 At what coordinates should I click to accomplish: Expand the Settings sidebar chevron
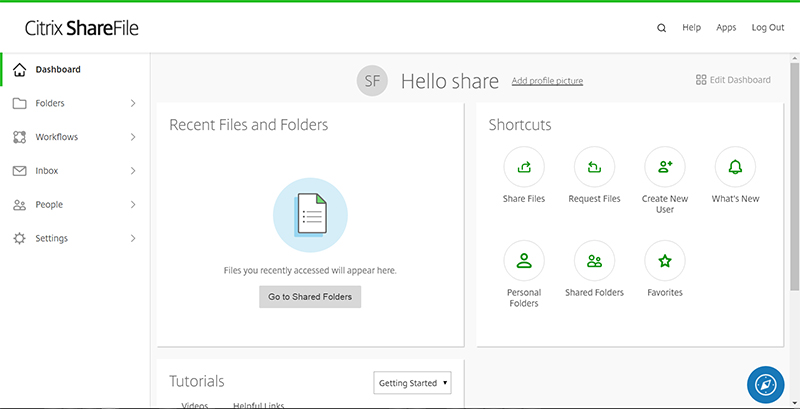coord(133,238)
